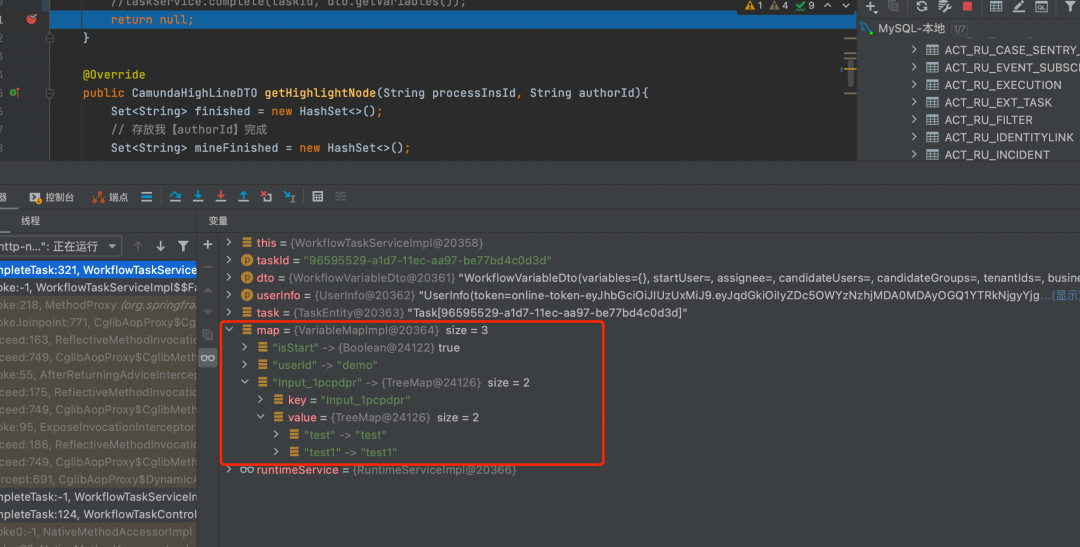
Task: Expand the dto variable node
Action: click(x=229, y=278)
